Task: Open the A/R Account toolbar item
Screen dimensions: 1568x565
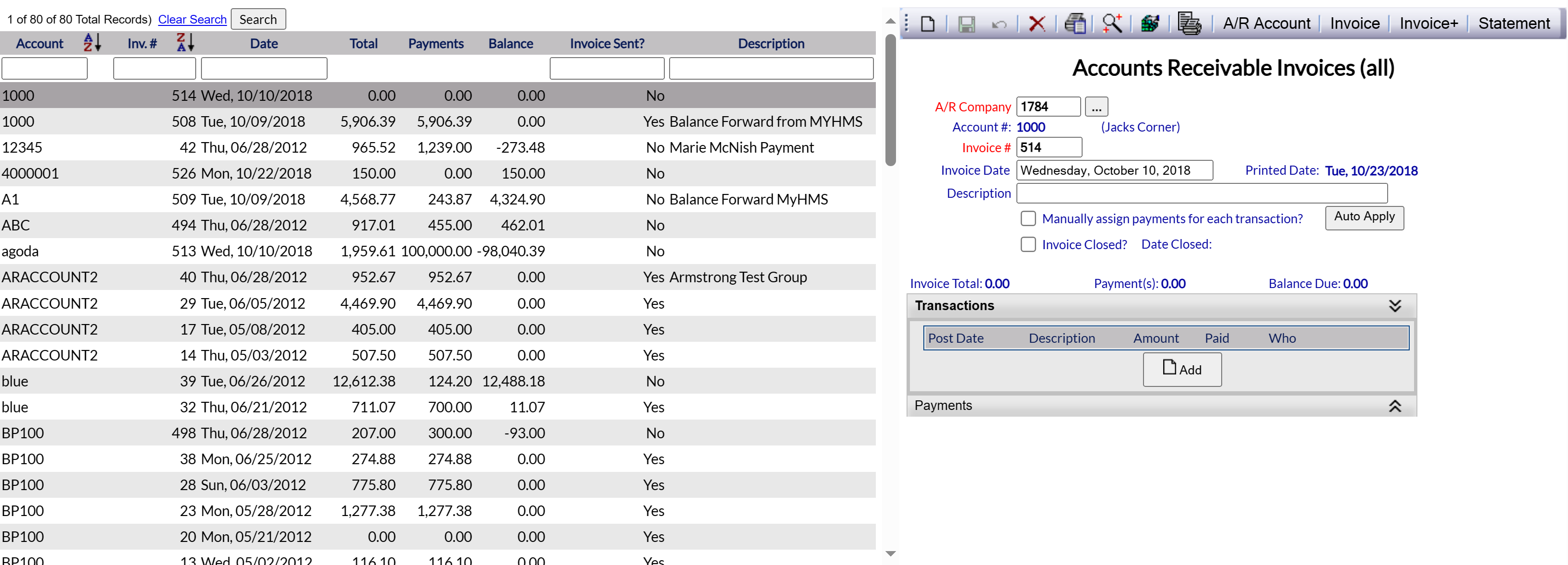Action: point(1266,23)
